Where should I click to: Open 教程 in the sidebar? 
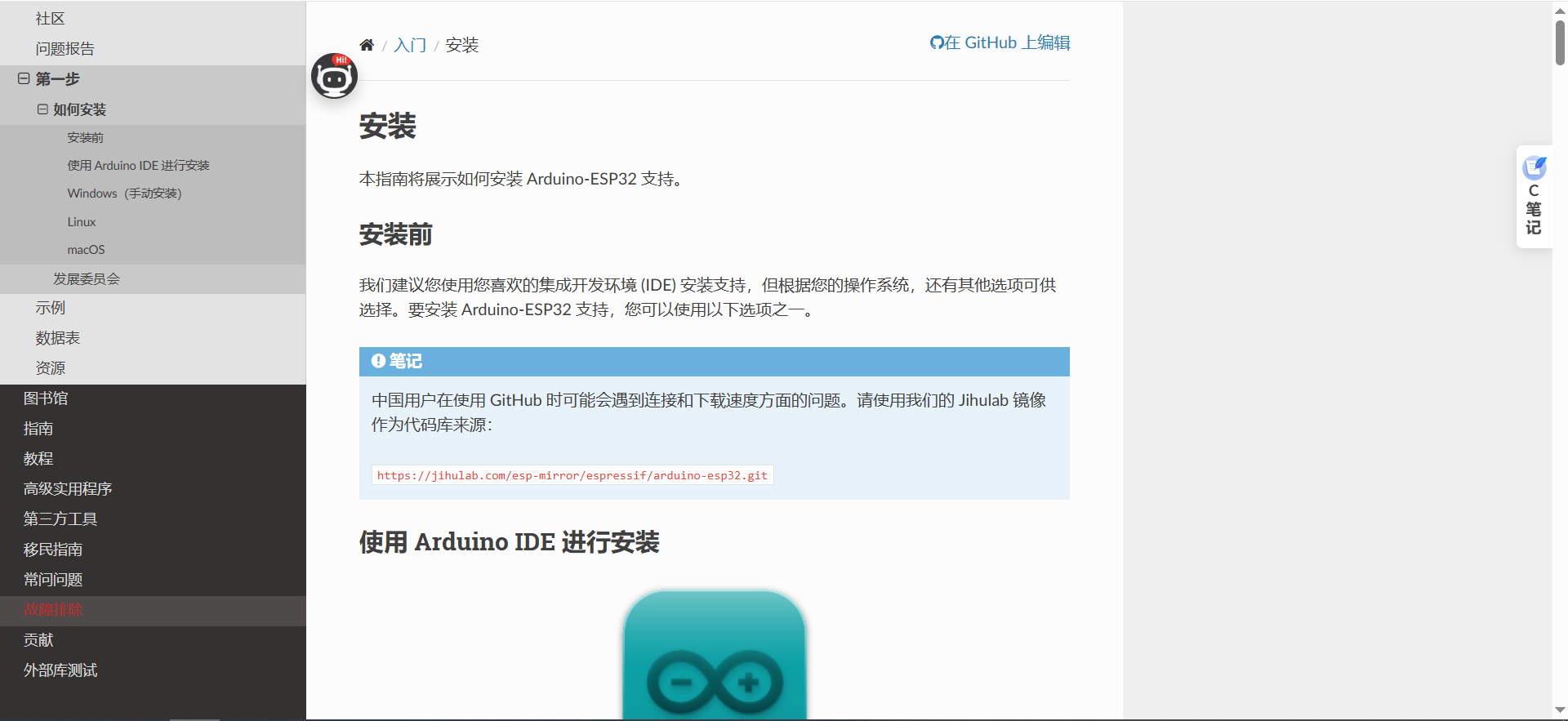click(x=38, y=459)
